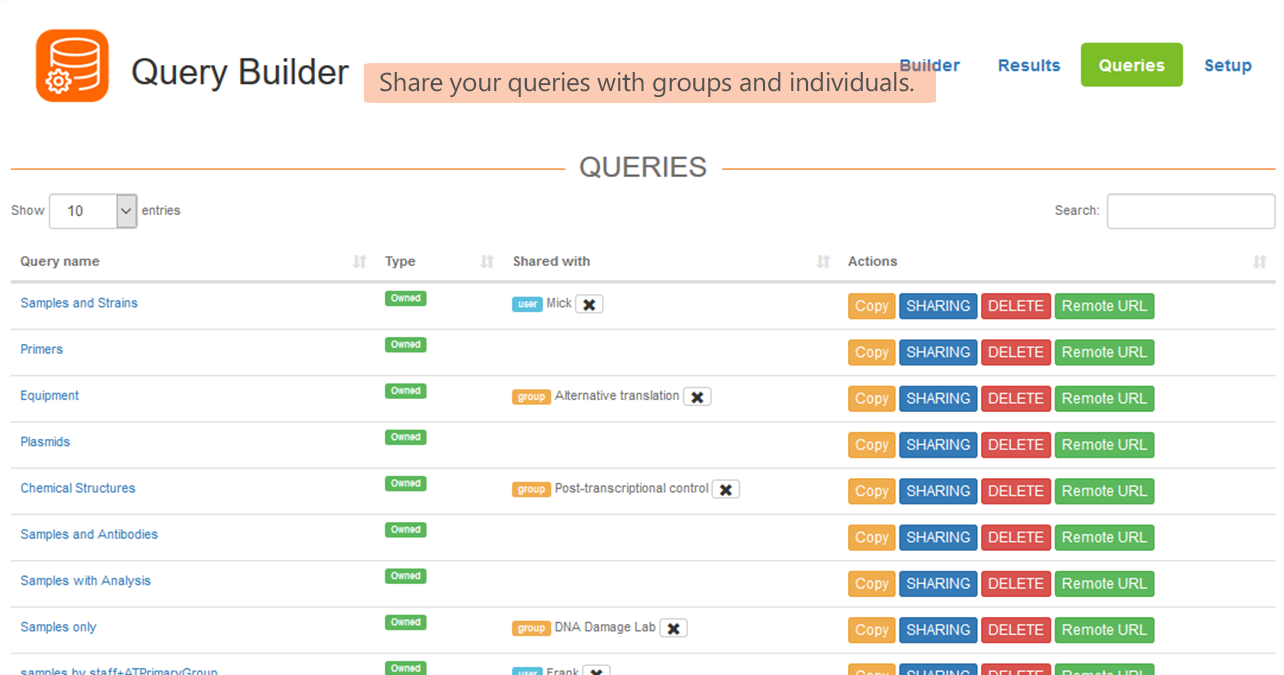
Task: Copy the Samples and Antibodies query
Action: pyautogui.click(x=872, y=537)
